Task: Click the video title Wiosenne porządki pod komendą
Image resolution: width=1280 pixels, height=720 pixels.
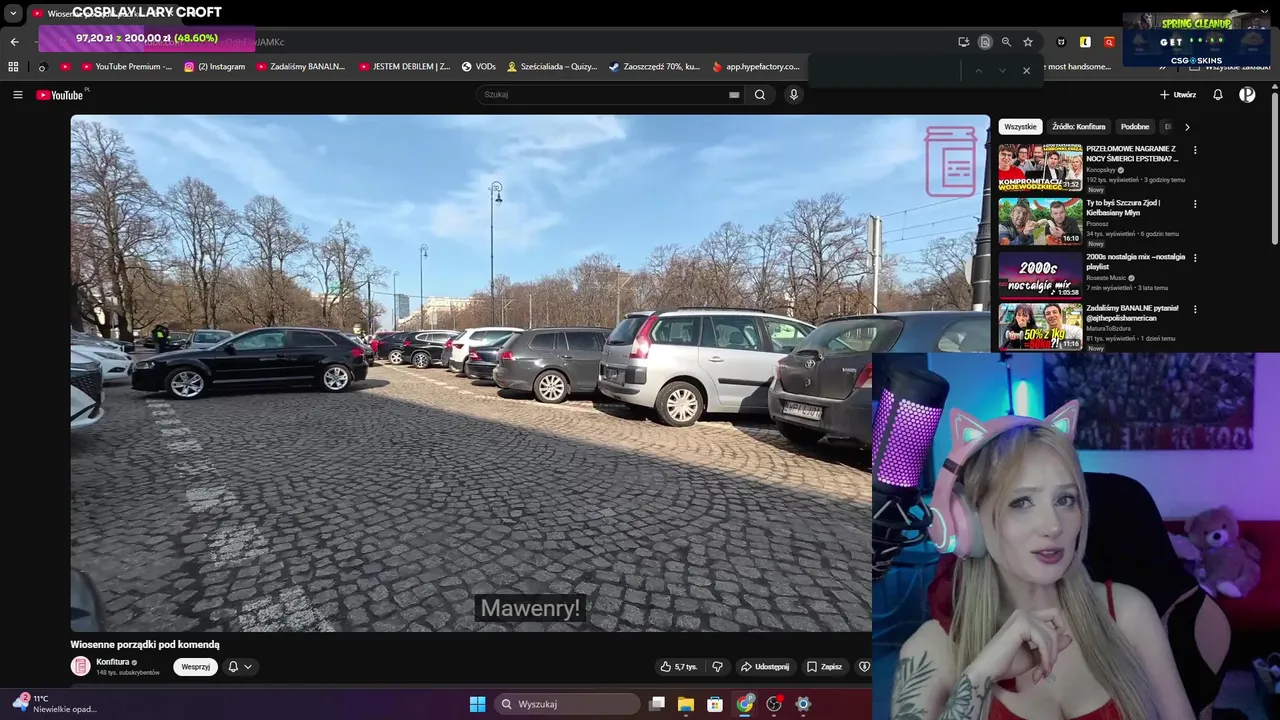Action: click(x=145, y=645)
